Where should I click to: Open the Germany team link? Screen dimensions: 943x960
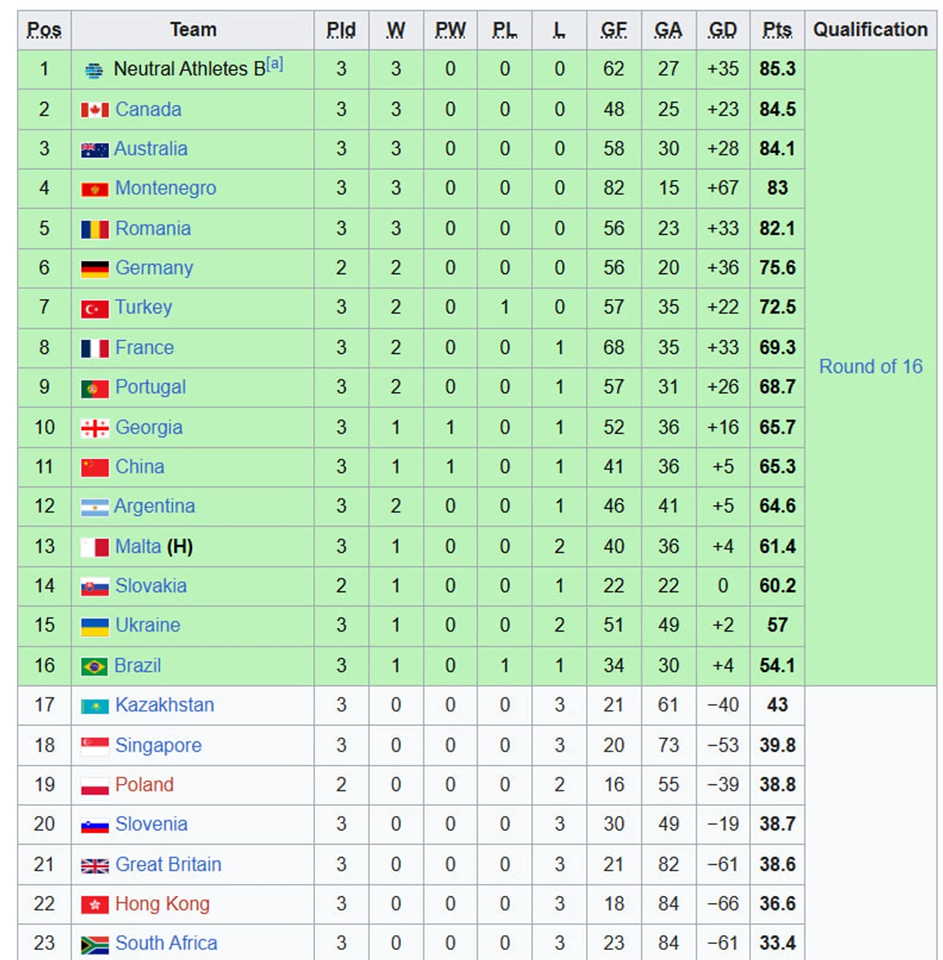click(154, 268)
